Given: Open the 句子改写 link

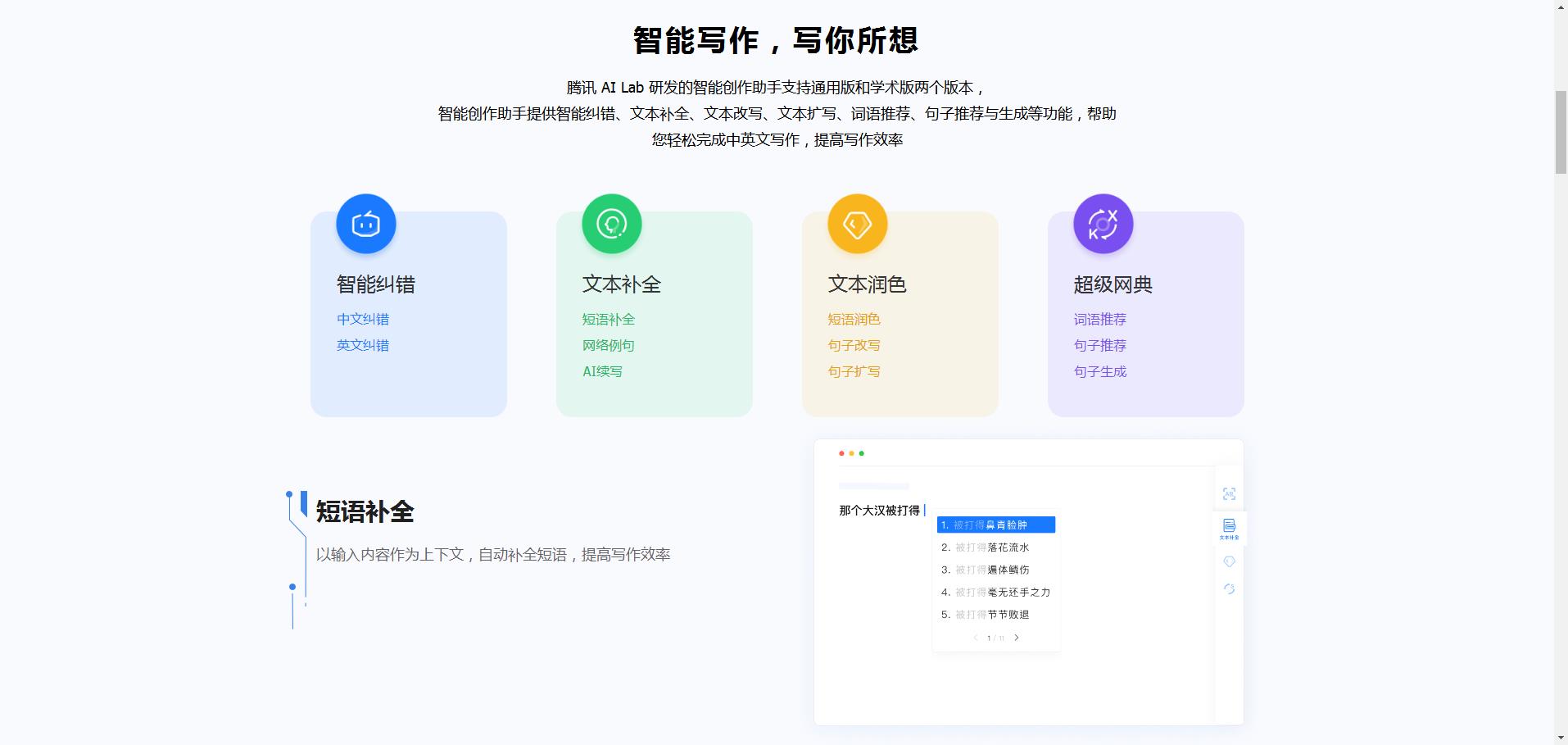Looking at the screenshot, I should tap(854, 345).
